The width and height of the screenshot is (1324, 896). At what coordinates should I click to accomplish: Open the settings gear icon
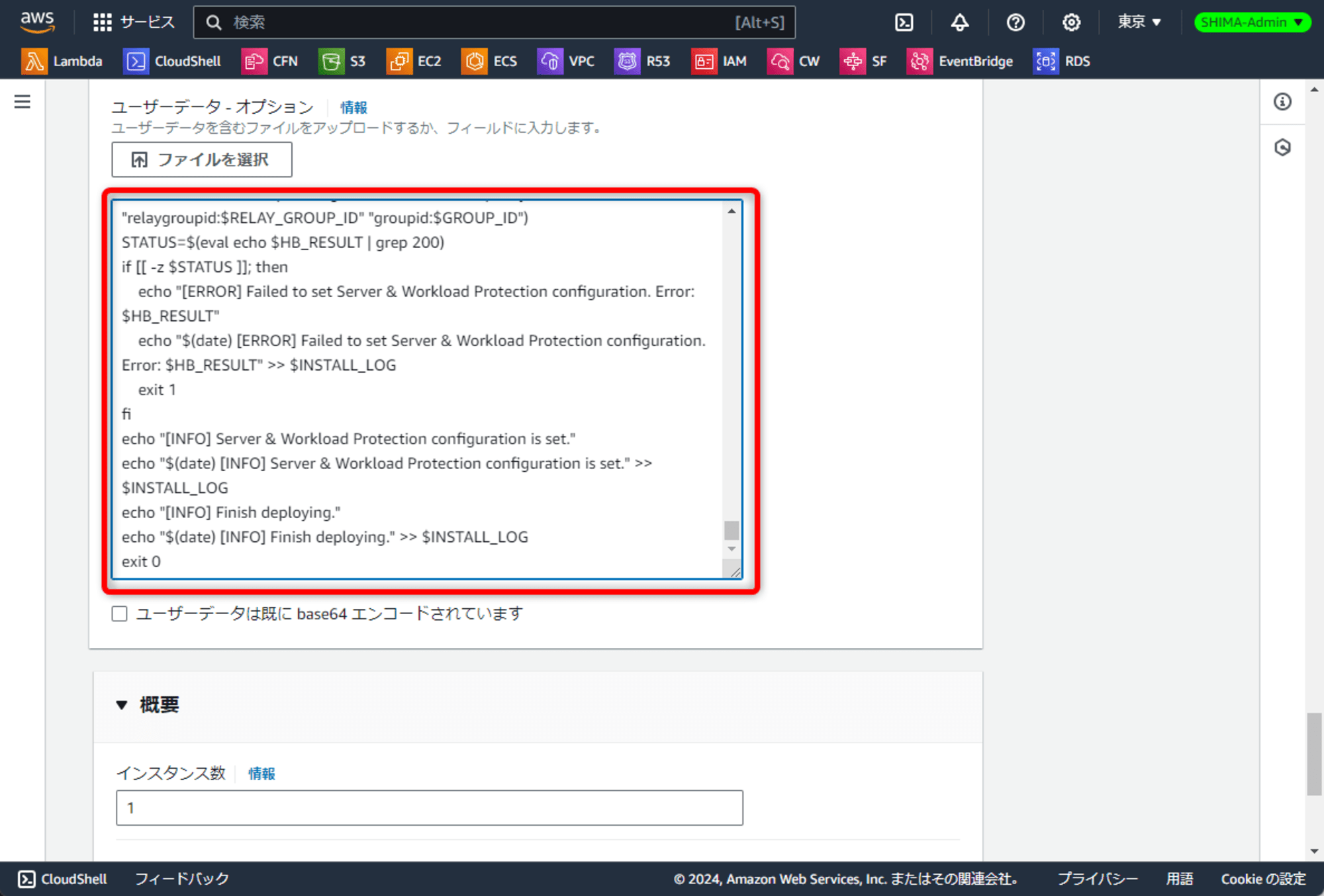1071,22
